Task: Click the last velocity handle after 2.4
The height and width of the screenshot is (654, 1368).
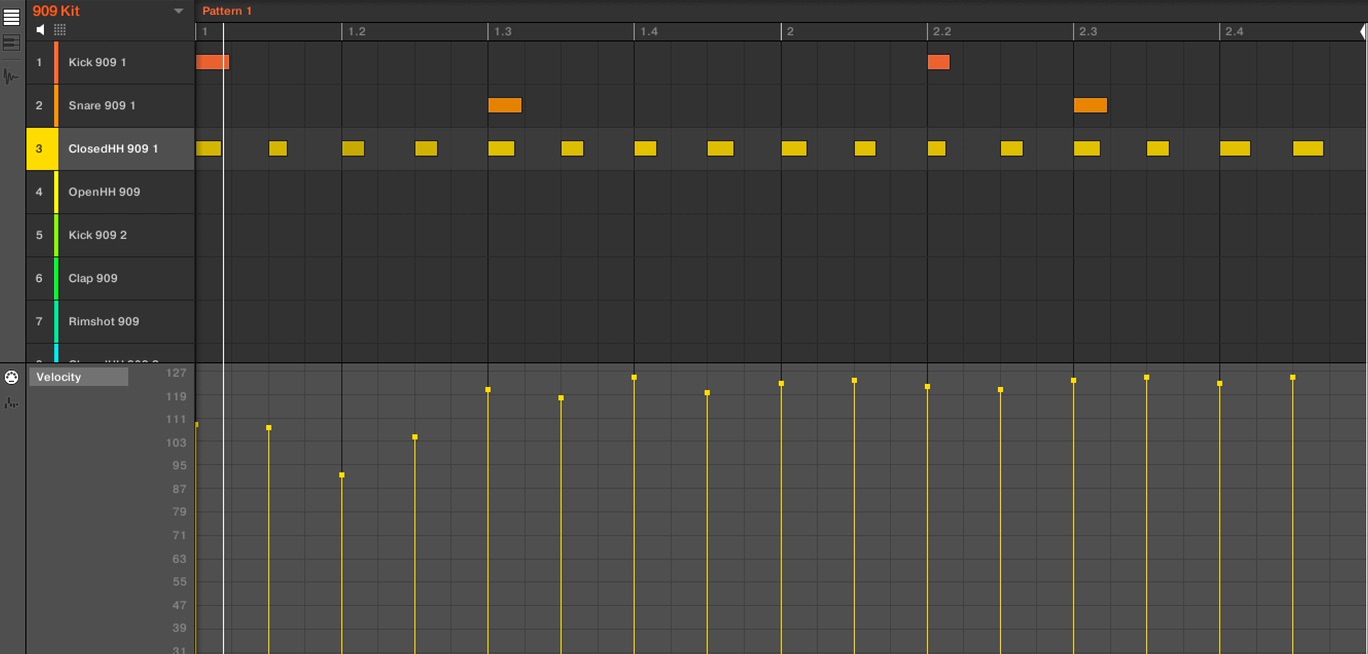Action: click(1293, 378)
